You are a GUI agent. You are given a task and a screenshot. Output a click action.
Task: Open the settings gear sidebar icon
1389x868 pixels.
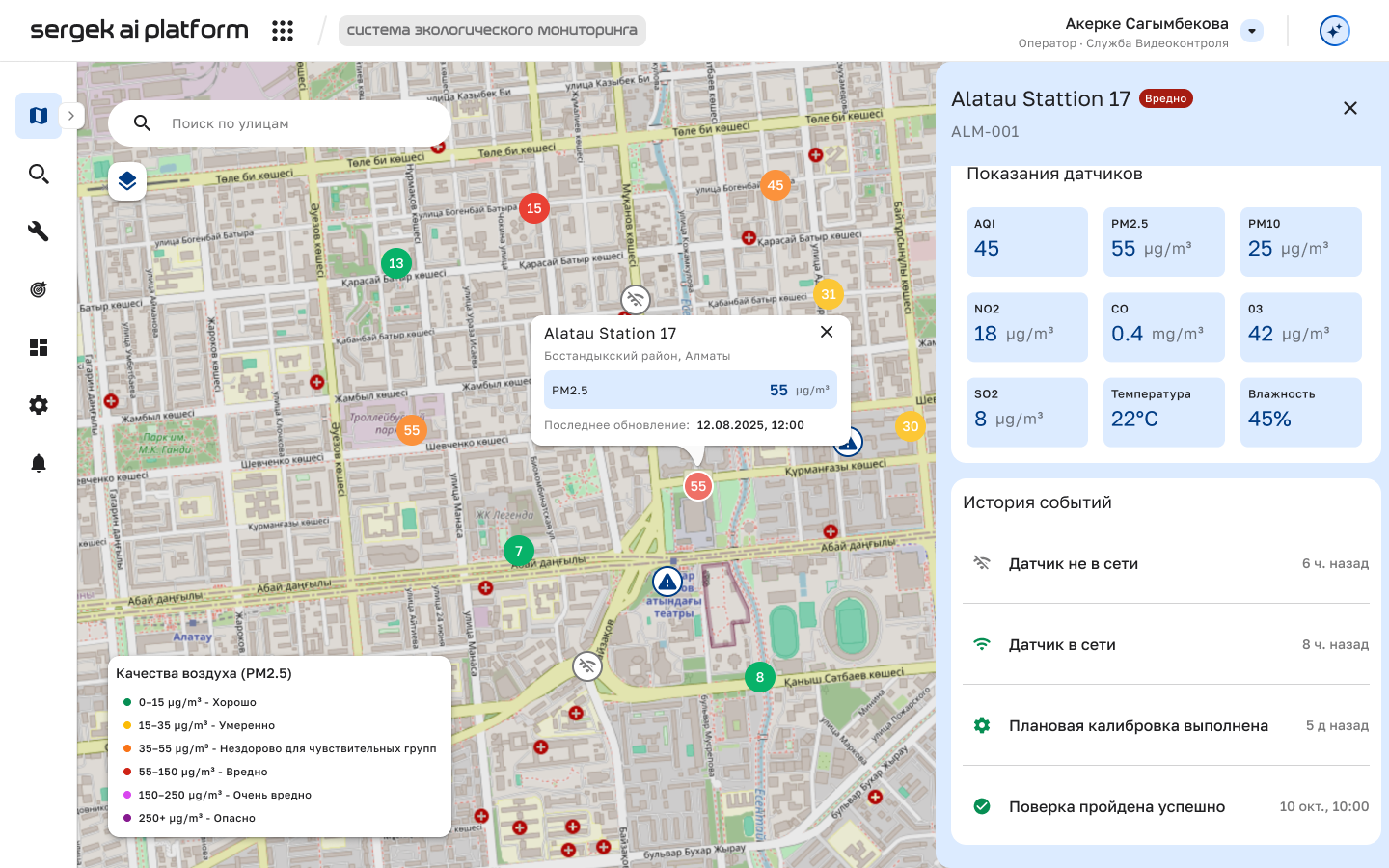pos(39,405)
